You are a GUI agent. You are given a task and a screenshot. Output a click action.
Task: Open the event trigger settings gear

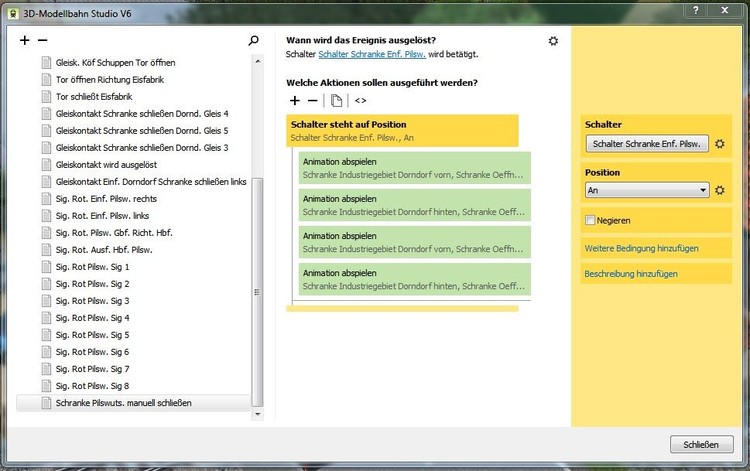pos(553,41)
